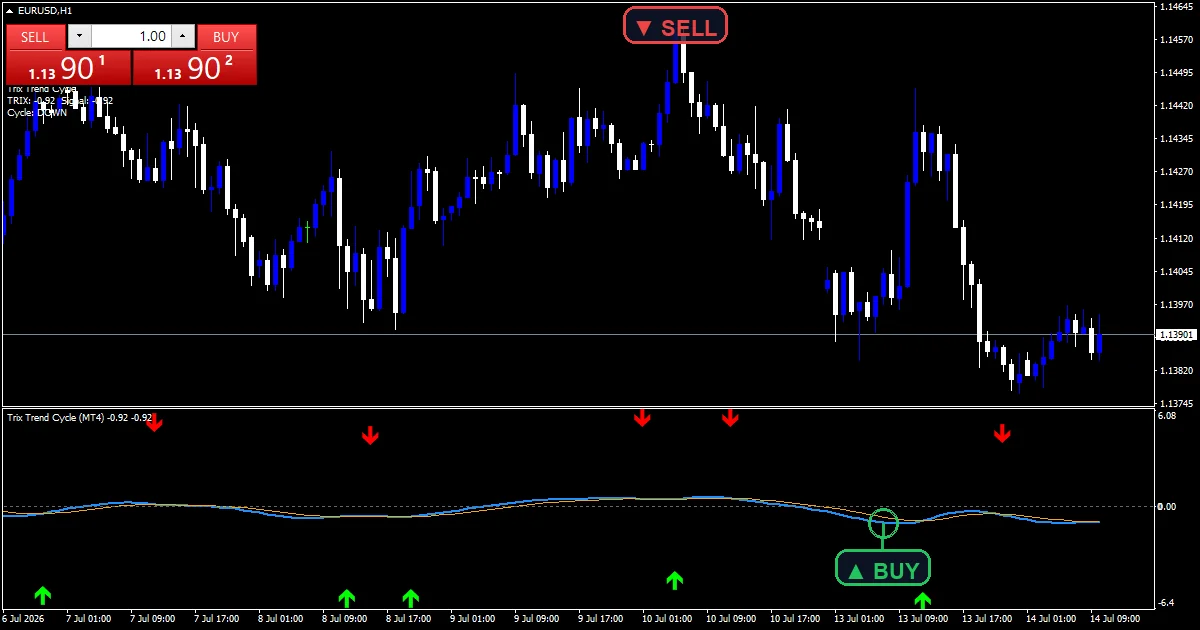Click the 1.14195 price scale label
1200x630 pixels.
[x=1176, y=205]
